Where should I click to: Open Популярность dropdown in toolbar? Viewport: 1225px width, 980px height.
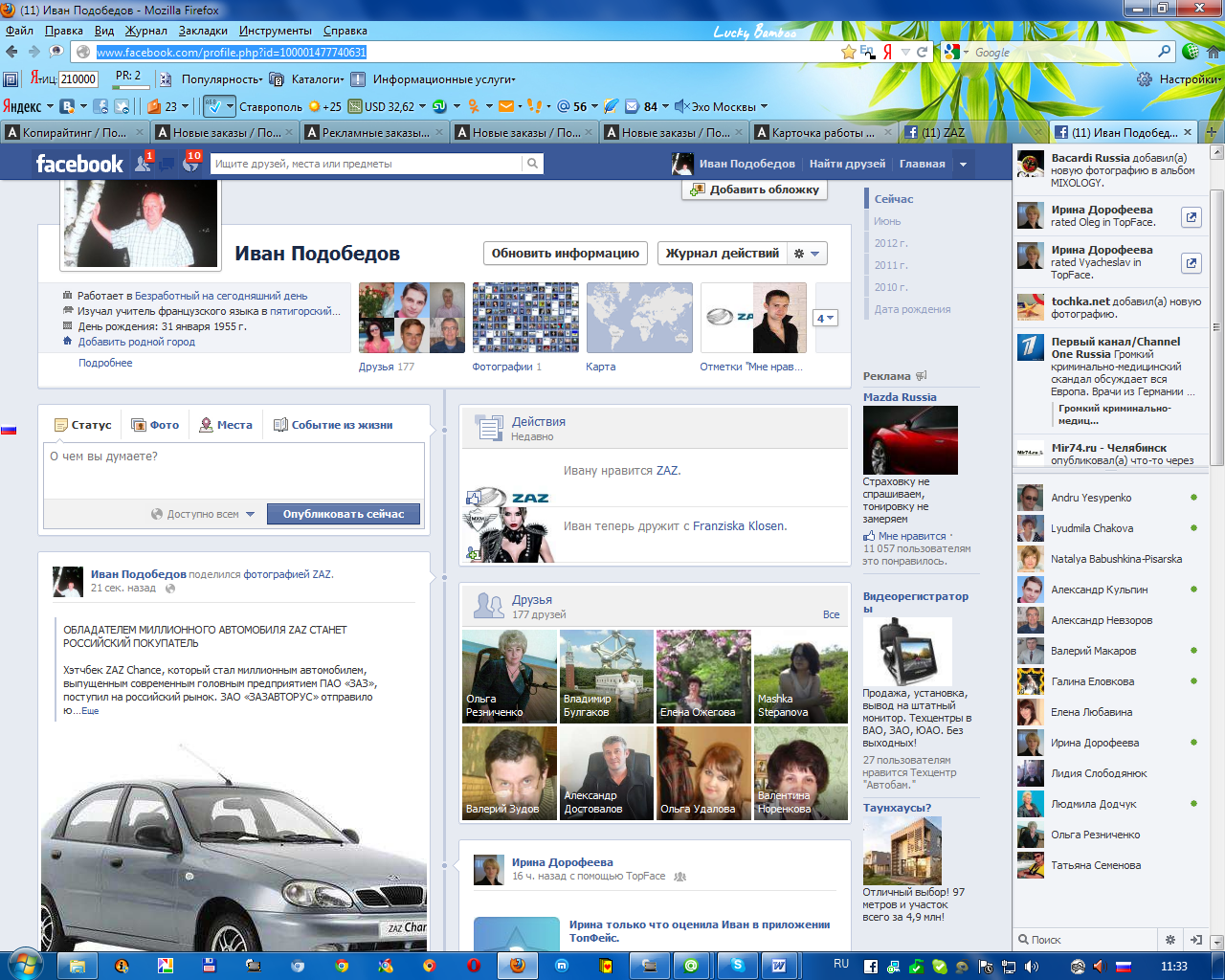click(x=222, y=79)
